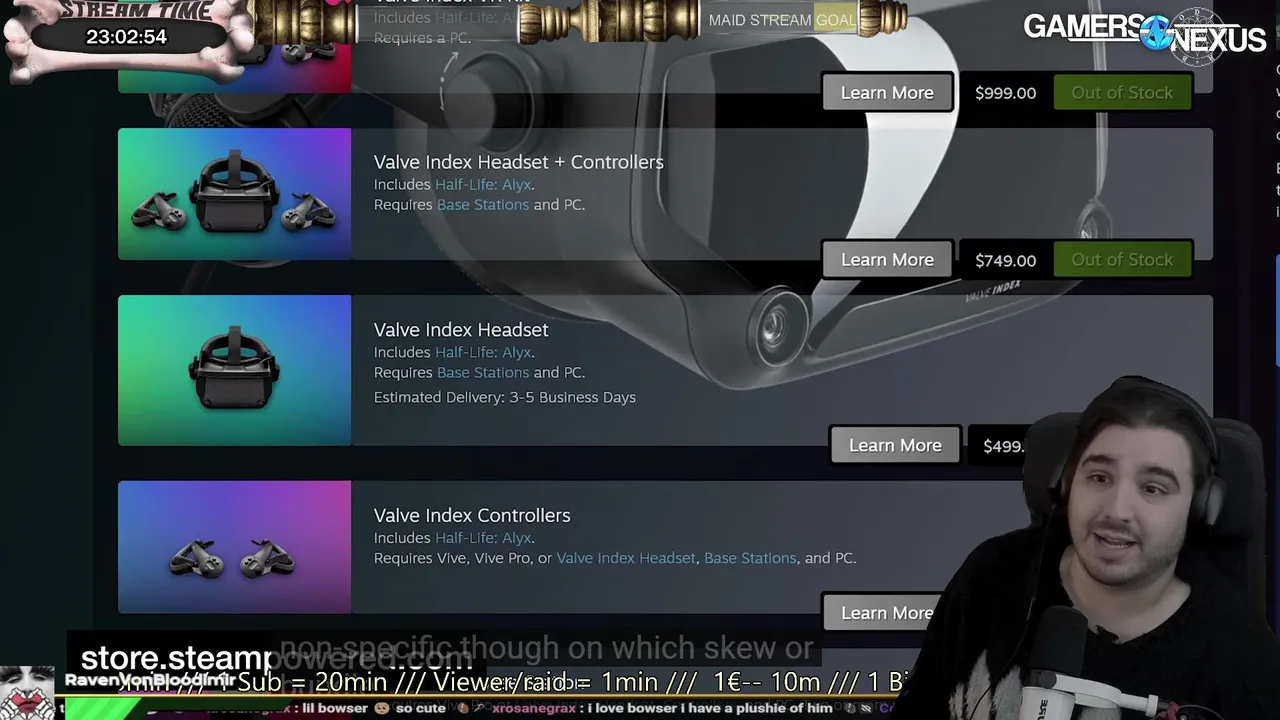
Task: Click Learn More for Valve Index Headset
Action: 895,446
